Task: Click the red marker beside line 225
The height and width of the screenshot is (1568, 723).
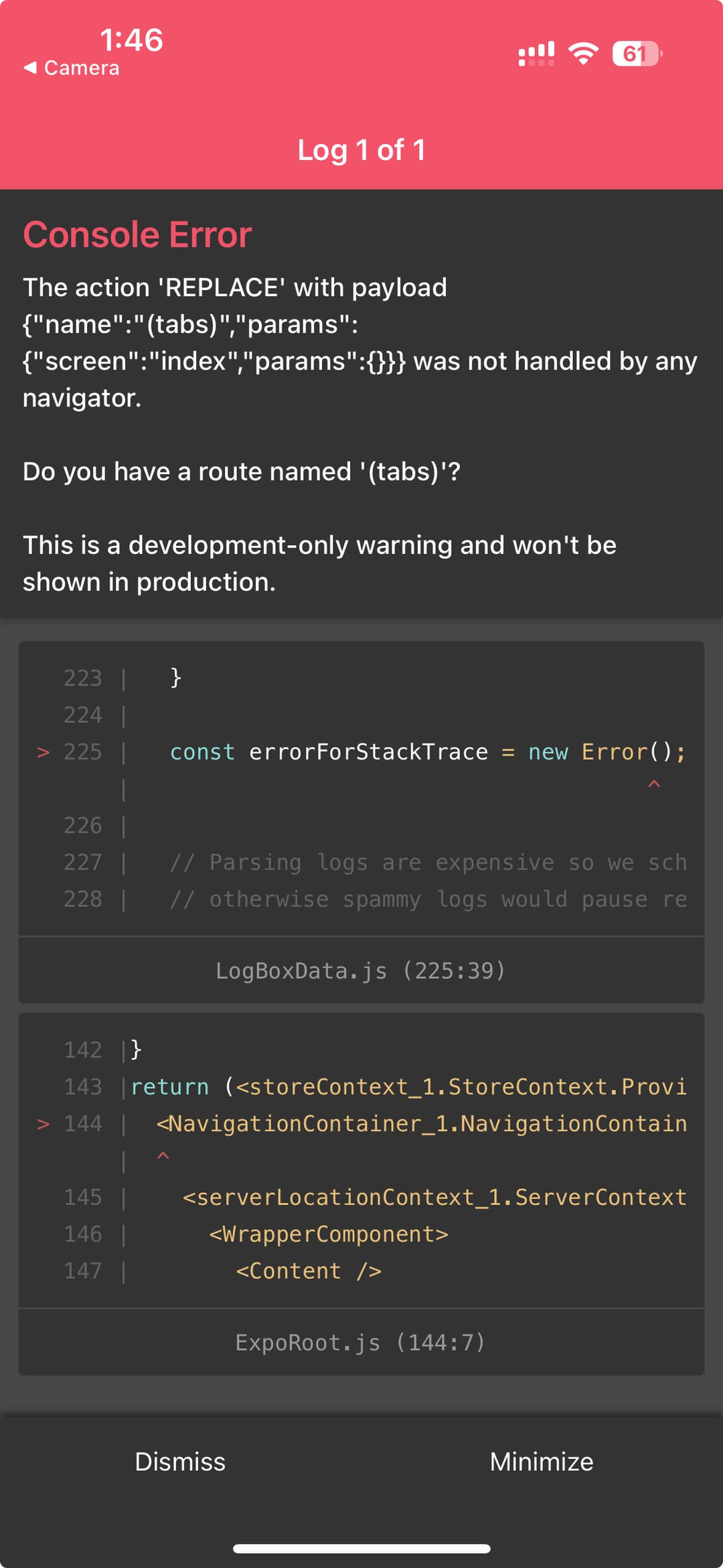Action: pyautogui.click(x=44, y=752)
